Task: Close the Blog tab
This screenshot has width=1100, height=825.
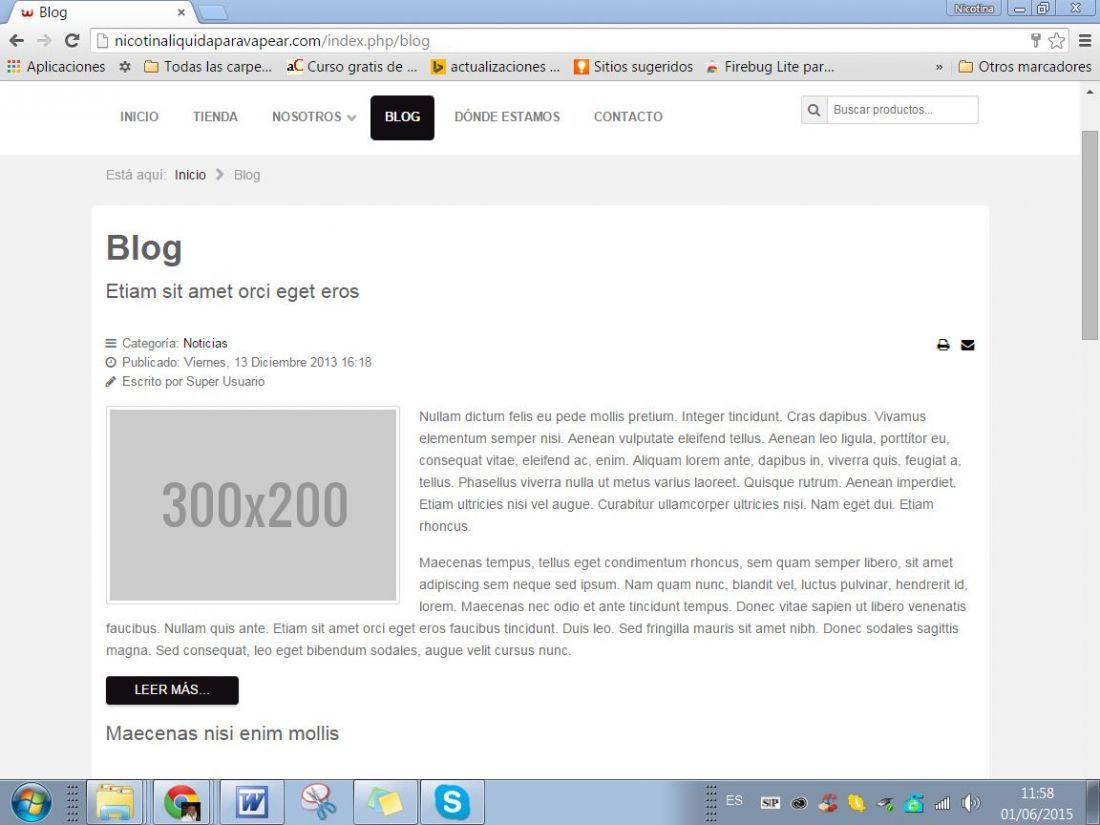Action: [181, 13]
